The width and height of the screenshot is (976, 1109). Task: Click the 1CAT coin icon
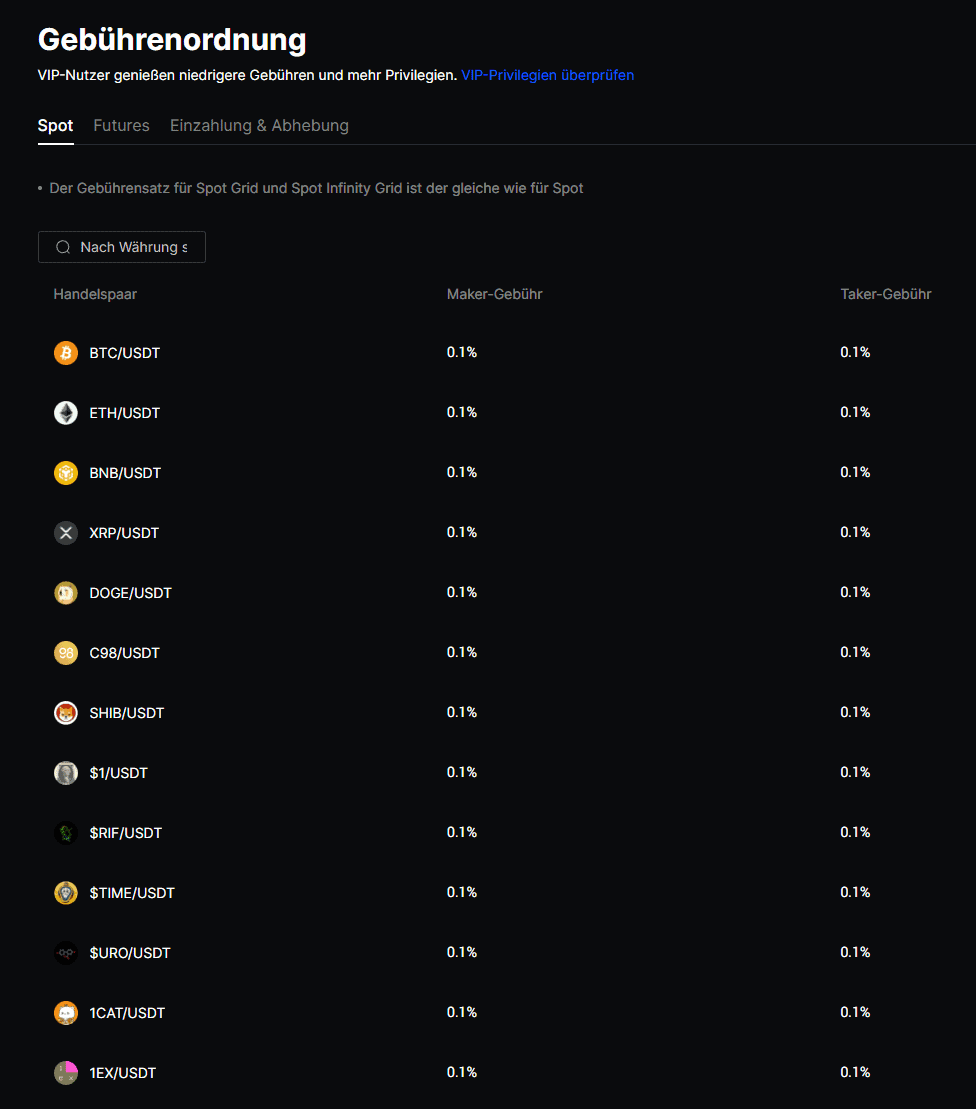point(66,1013)
